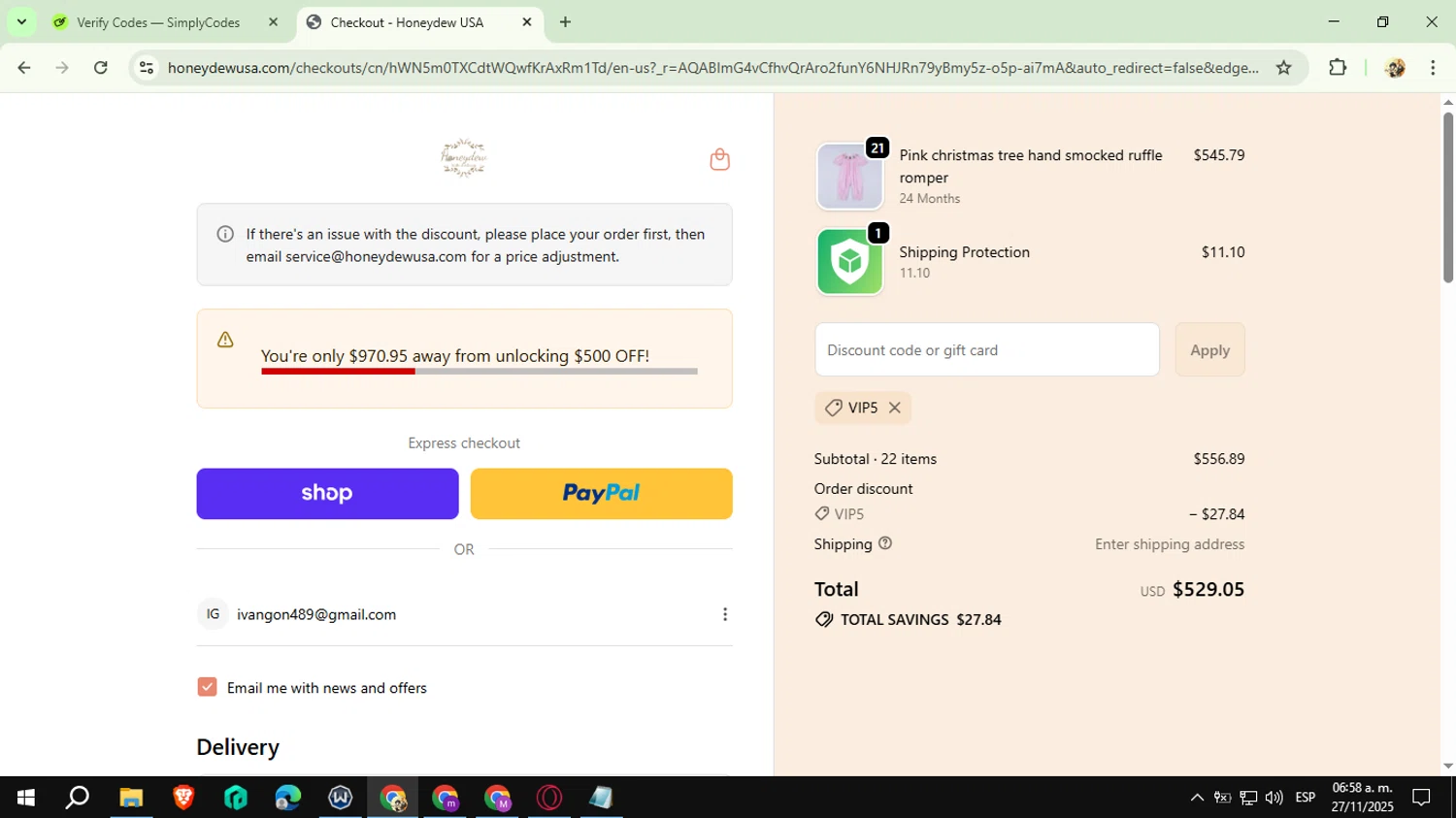
Task: Open the notifications center icon
Action: pos(1421,798)
